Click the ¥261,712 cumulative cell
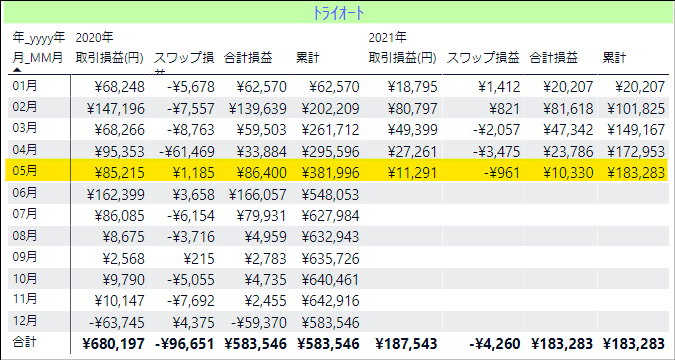 [330, 130]
